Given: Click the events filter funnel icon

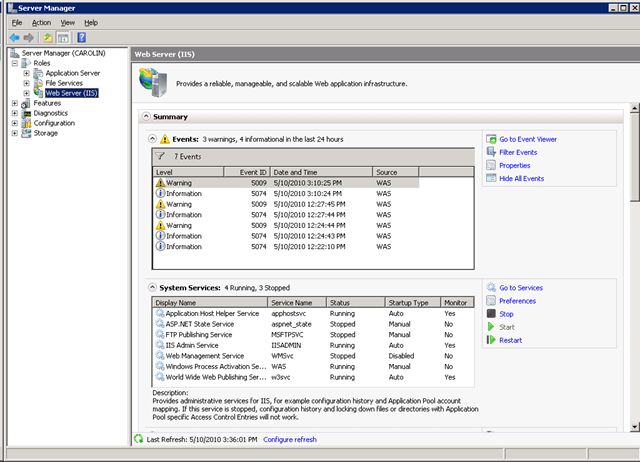Looking at the screenshot, I should [x=160, y=156].
